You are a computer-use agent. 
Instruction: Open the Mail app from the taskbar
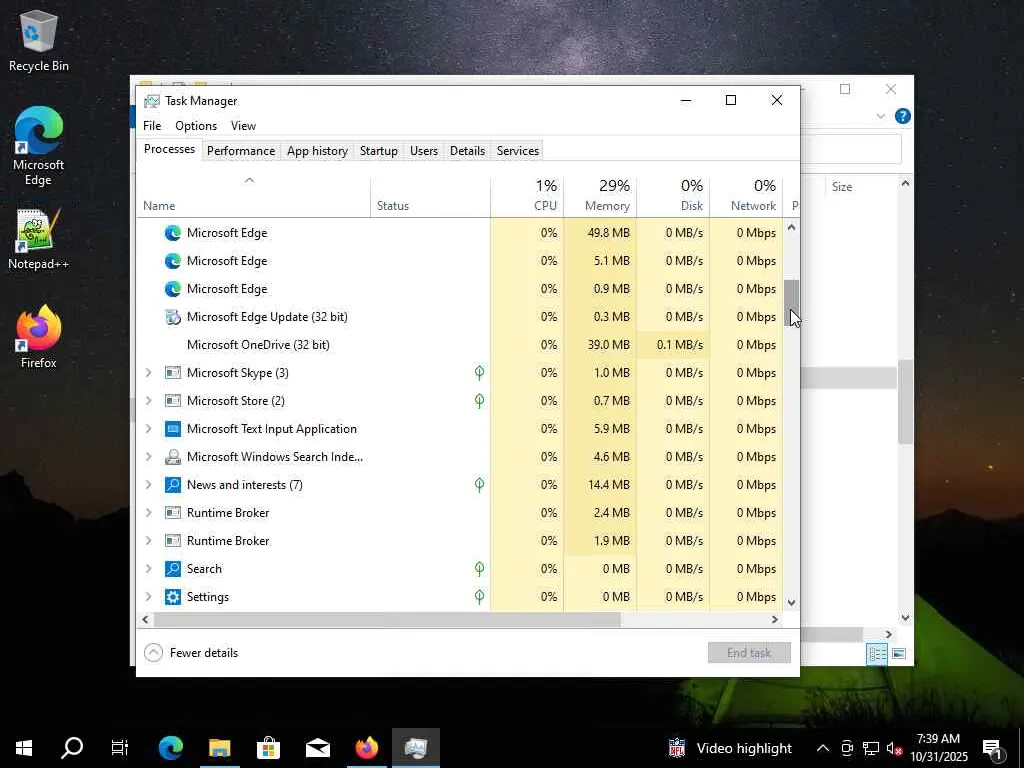click(317, 748)
